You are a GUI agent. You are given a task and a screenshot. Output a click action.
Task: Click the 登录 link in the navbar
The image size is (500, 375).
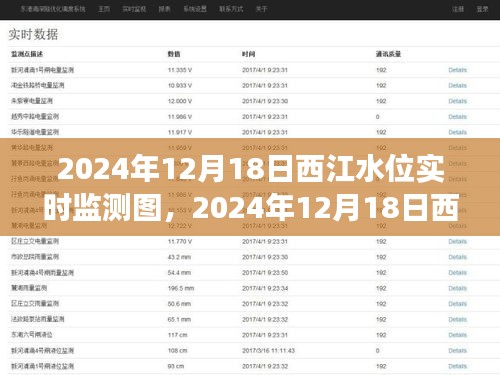tap(482, 9)
